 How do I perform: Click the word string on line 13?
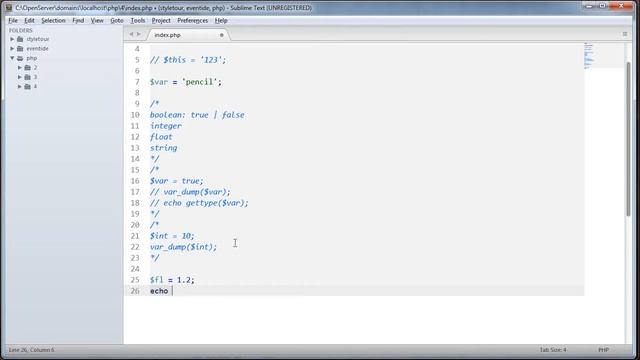(x=164, y=148)
